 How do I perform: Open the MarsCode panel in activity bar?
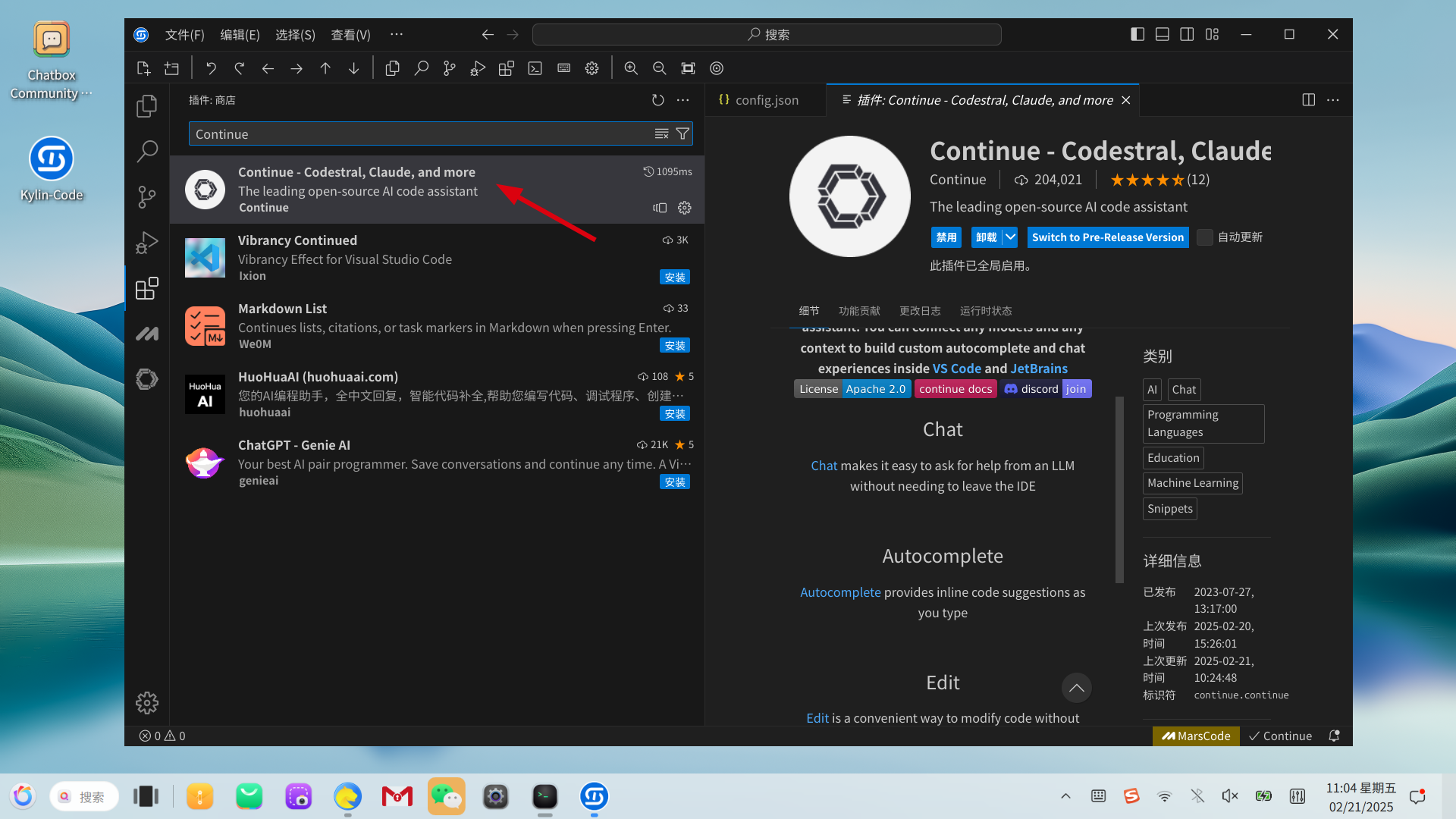coord(146,334)
